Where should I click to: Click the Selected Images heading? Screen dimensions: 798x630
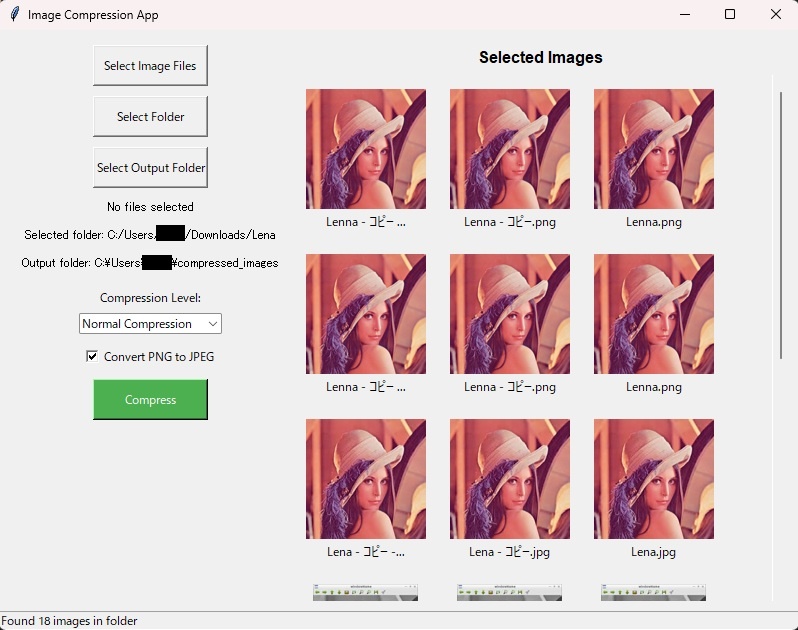tap(540, 58)
